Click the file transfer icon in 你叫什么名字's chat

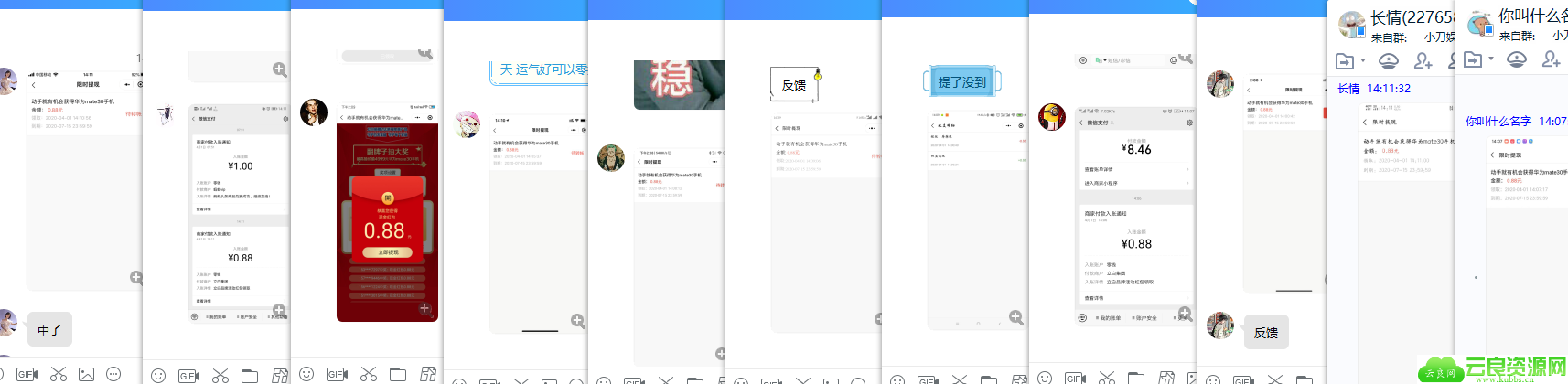point(1473,59)
